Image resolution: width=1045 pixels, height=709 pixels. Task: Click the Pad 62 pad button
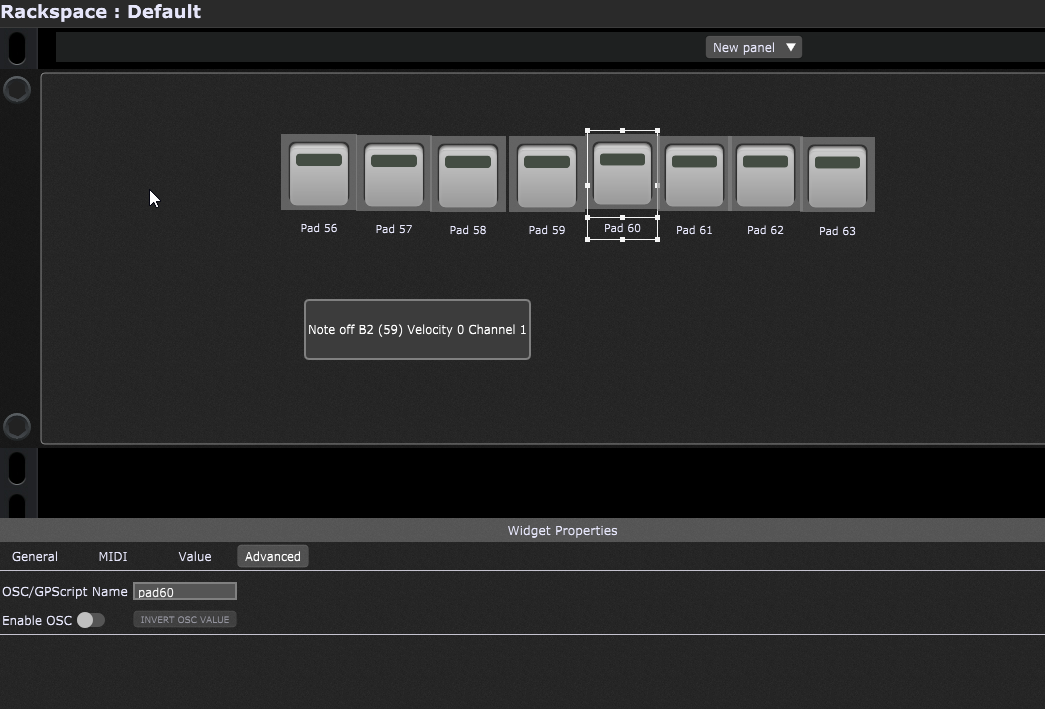765,175
